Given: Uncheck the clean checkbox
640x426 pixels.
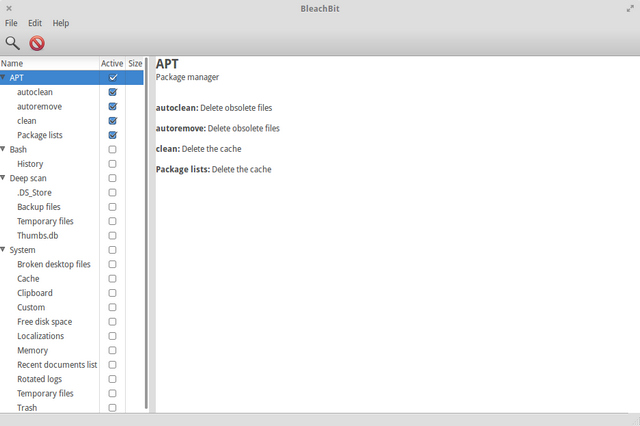Looking at the screenshot, I should 113,121.
